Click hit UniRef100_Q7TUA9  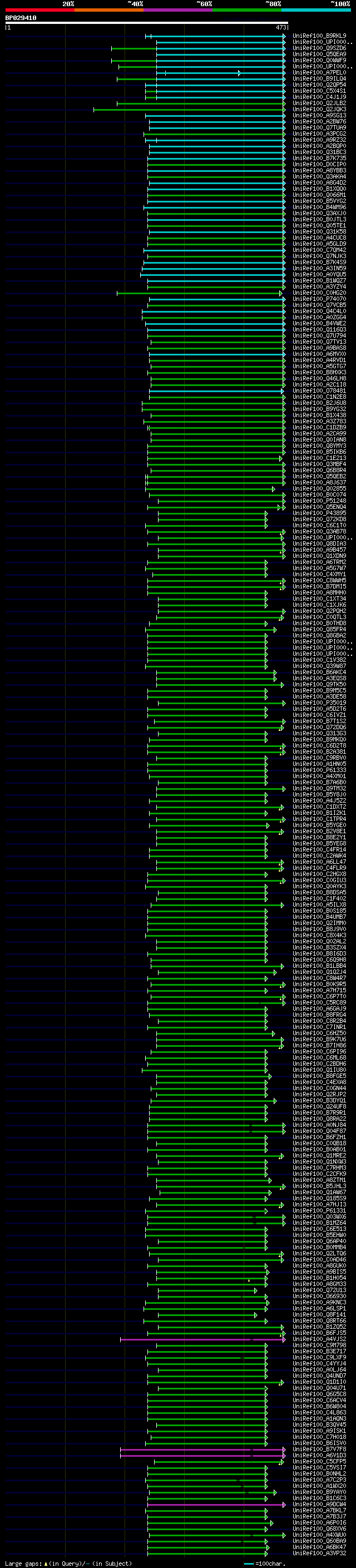pos(319,128)
